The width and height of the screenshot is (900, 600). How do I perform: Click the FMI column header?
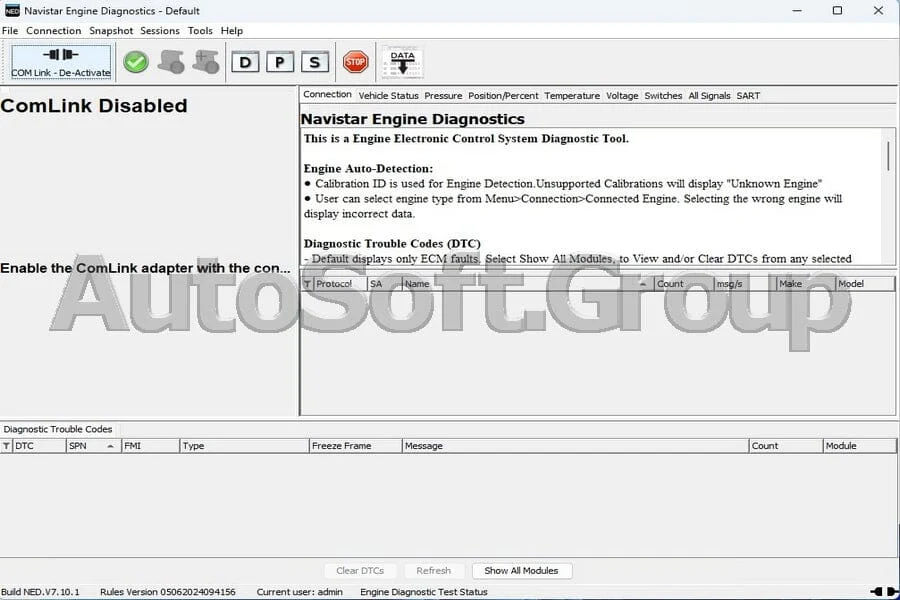point(150,446)
